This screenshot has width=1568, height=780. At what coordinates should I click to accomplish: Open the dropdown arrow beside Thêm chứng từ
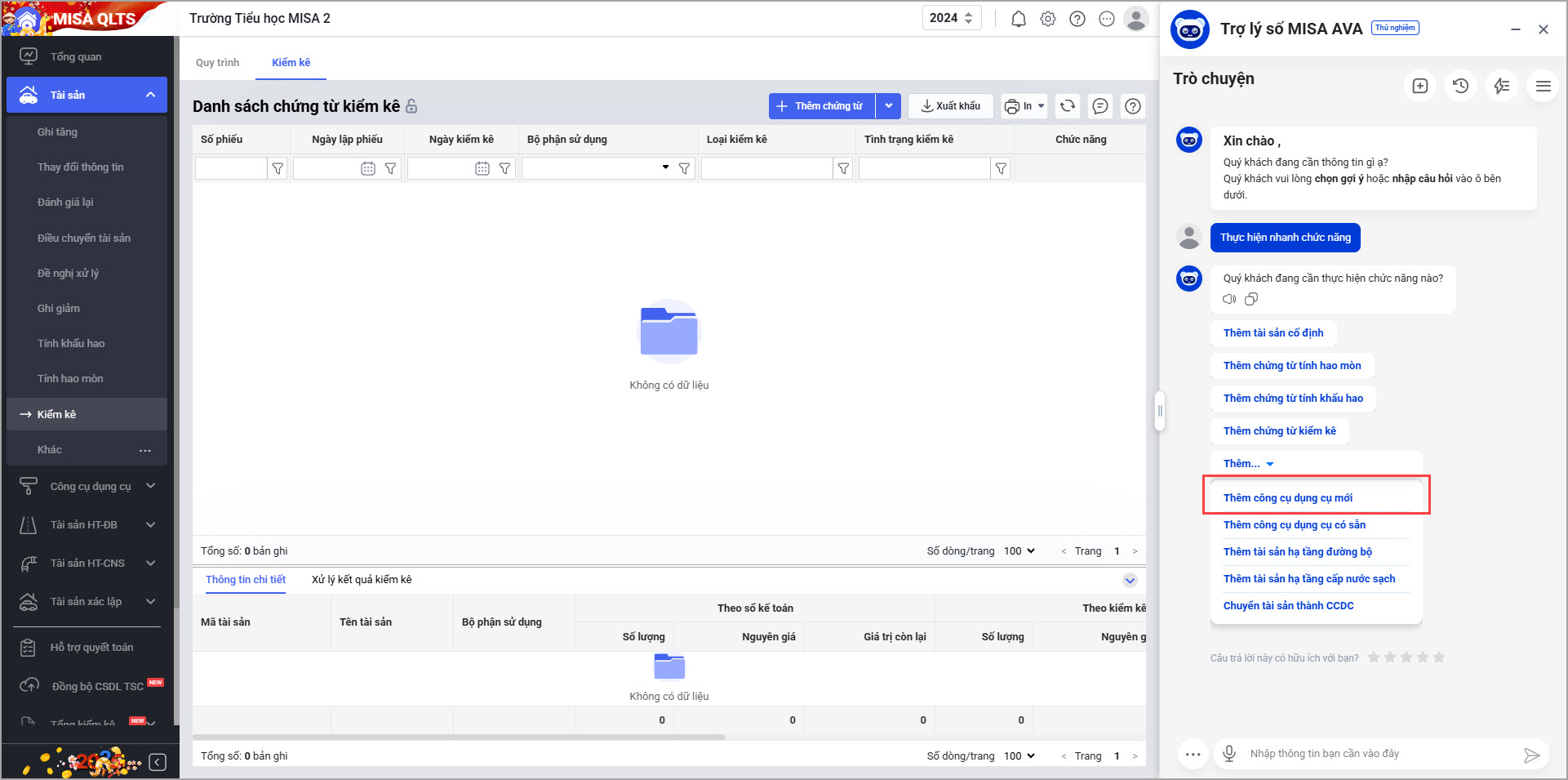point(888,106)
